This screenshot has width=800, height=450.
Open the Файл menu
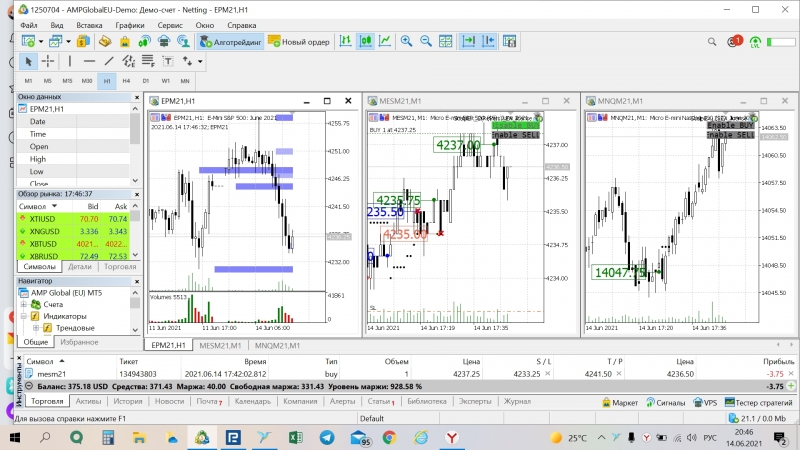point(29,25)
